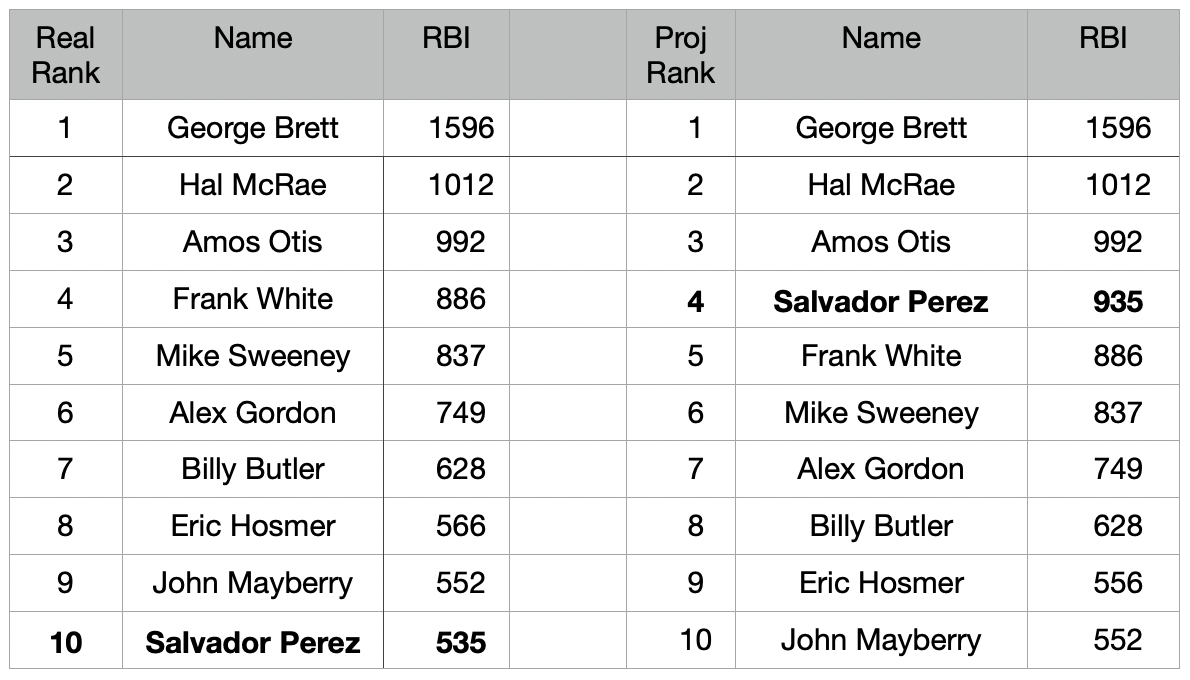
Task: Select Frank White in the Real Rank table
Action: [x=253, y=299]
